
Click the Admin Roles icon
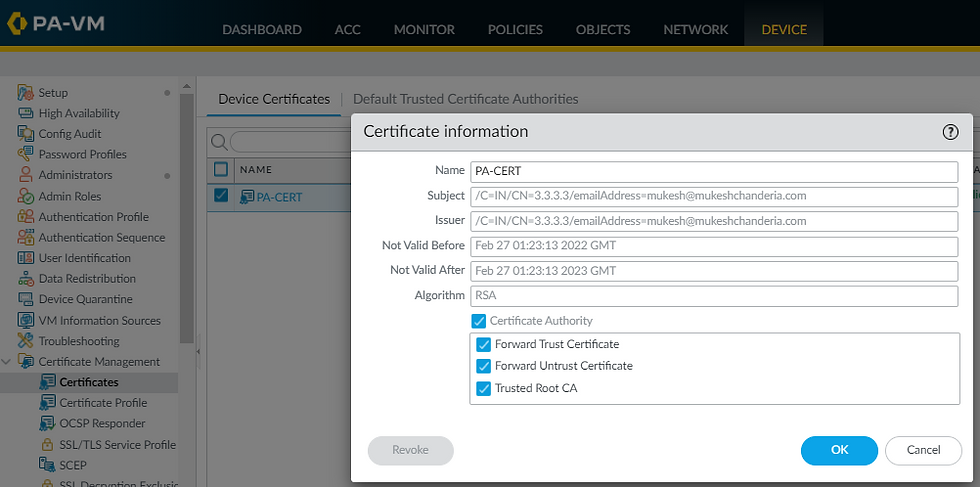pyautogui.click(x=26, y=196)
